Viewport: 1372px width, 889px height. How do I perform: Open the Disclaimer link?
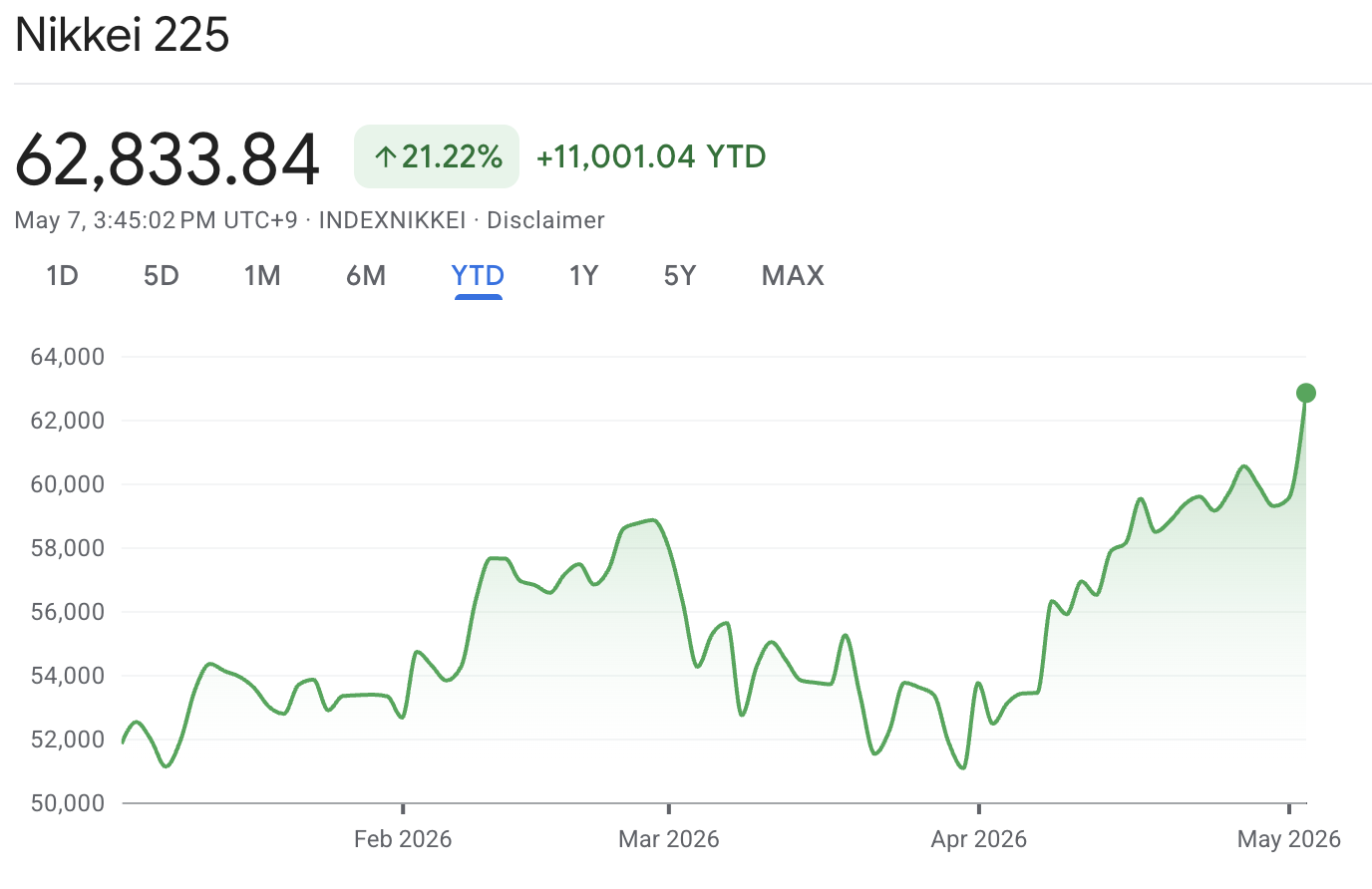pyautogui.click(x=545, y=220)
